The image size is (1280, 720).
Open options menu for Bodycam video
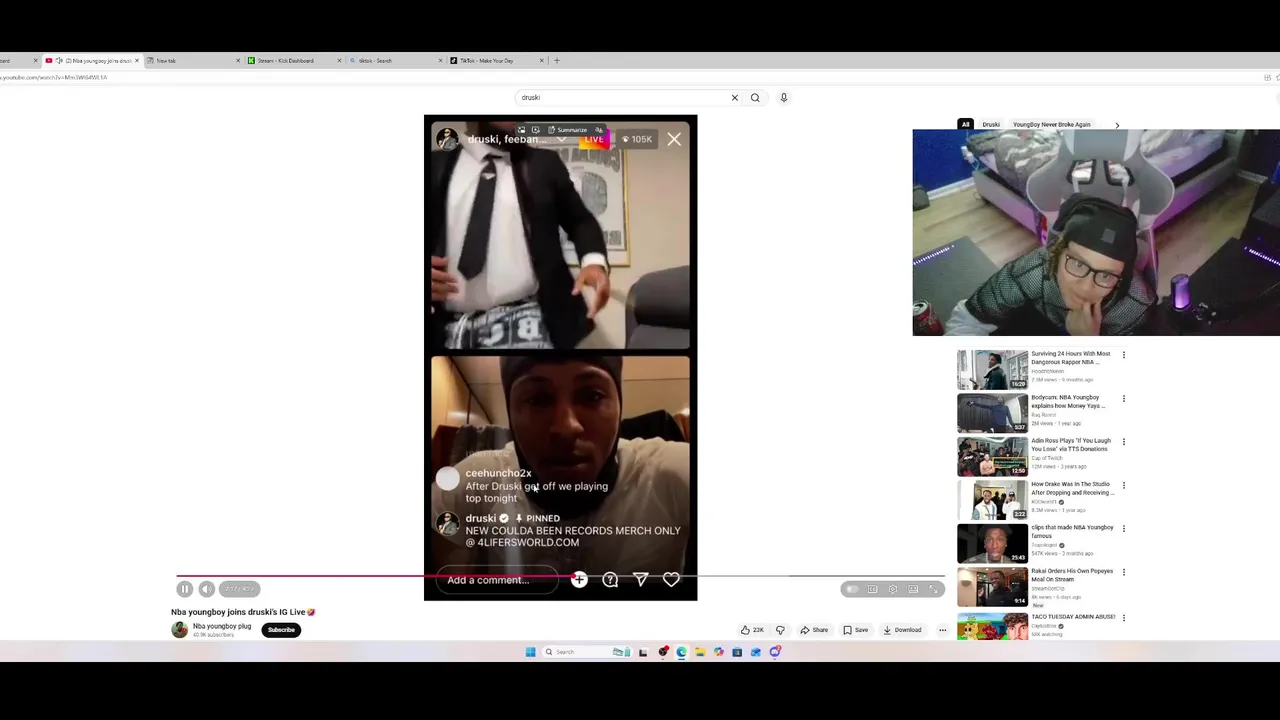(x=1123, y=399)
